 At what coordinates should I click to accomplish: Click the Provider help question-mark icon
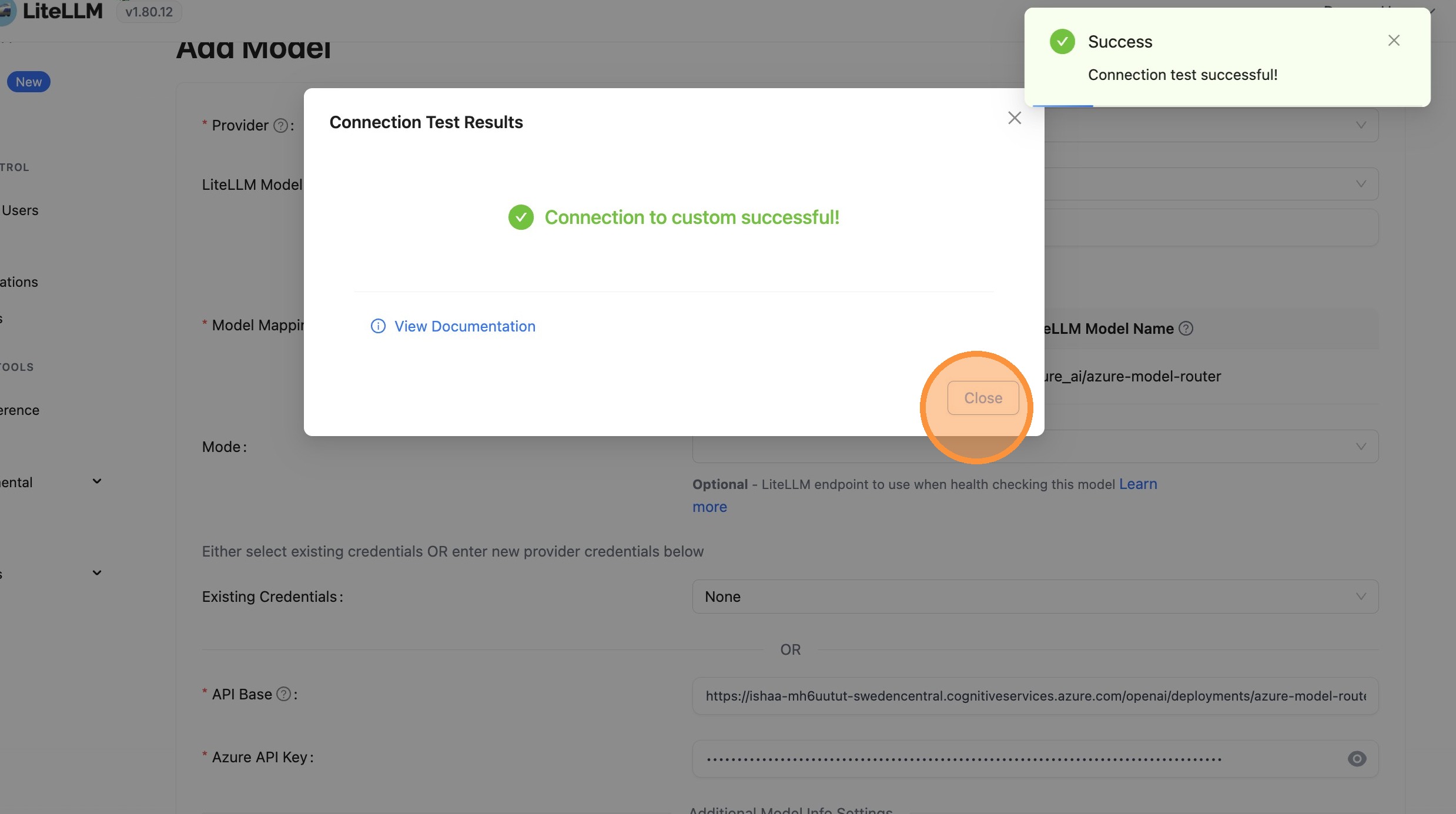point(281,126)
